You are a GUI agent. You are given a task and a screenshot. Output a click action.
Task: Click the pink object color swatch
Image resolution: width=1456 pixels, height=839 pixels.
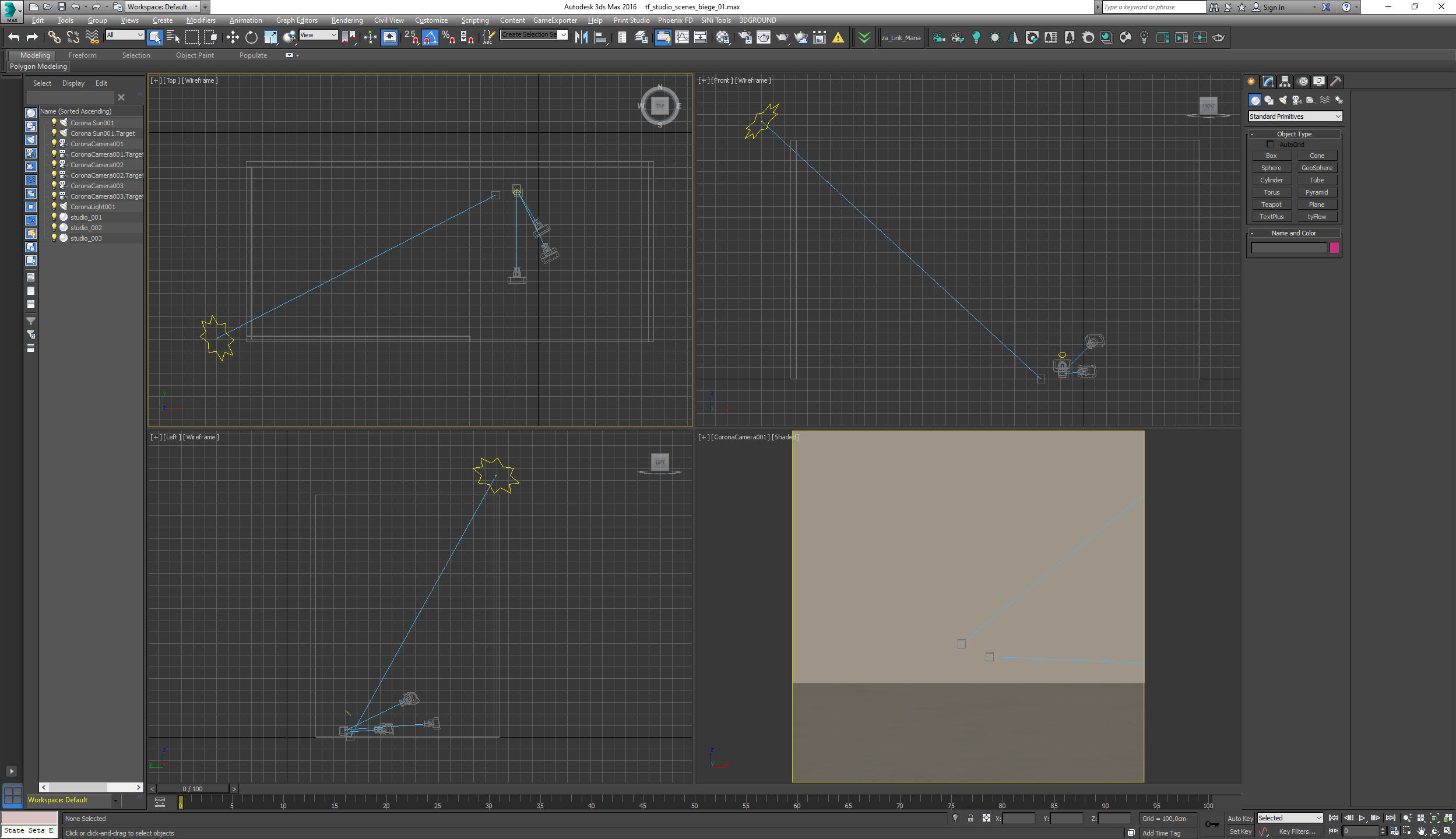tap(1334, 248)
